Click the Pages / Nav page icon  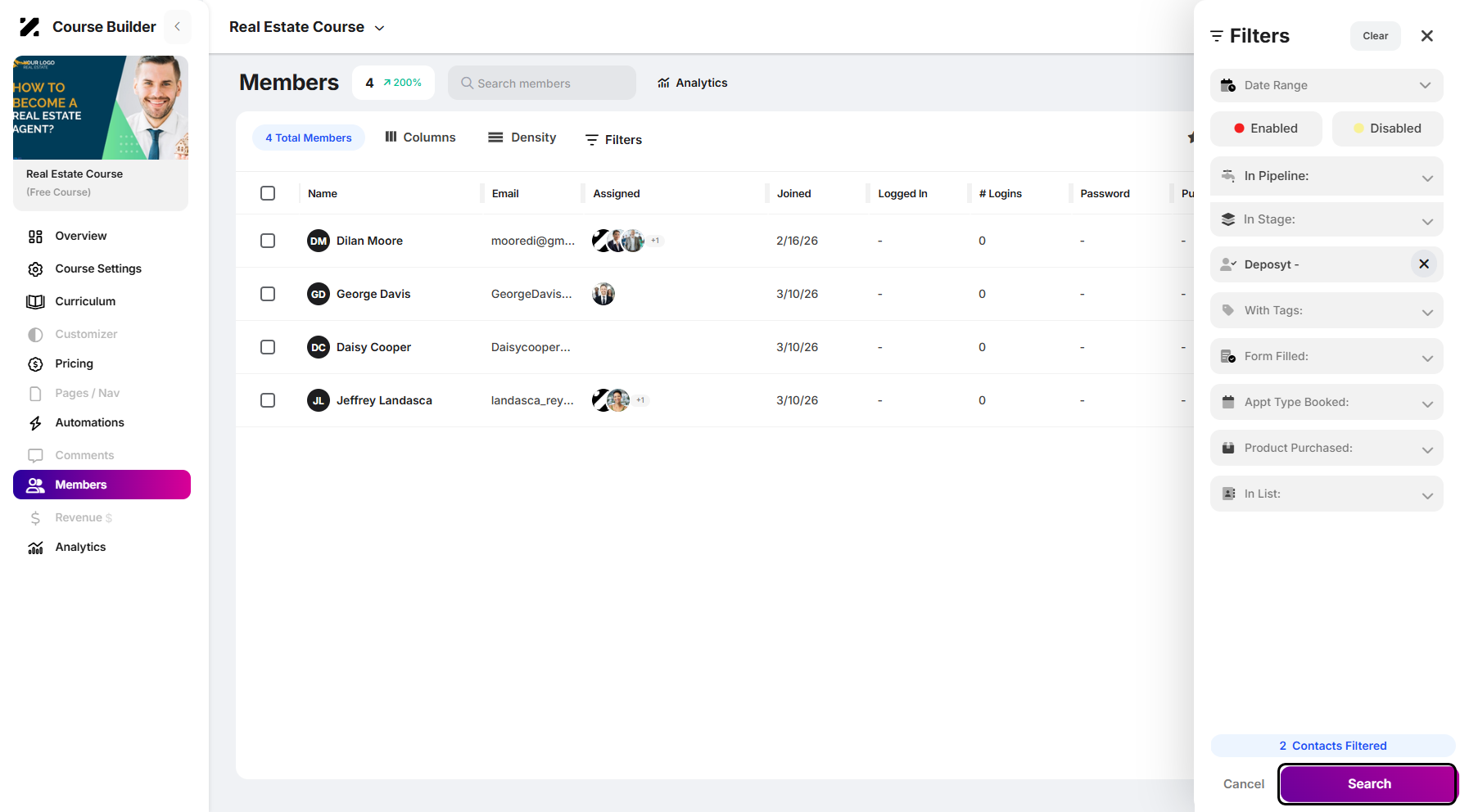pos(35,394)
